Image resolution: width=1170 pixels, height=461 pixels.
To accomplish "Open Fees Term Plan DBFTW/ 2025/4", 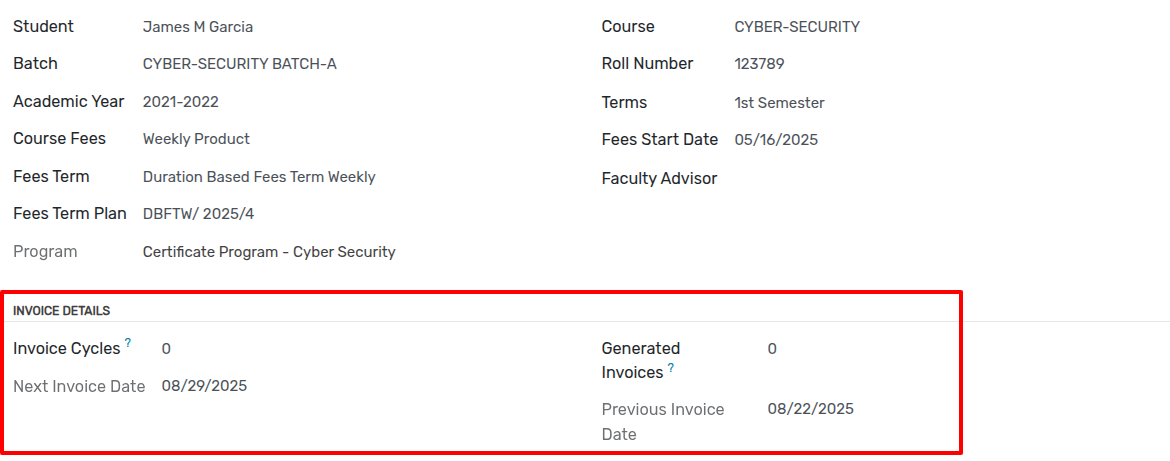I will (198, 215).
